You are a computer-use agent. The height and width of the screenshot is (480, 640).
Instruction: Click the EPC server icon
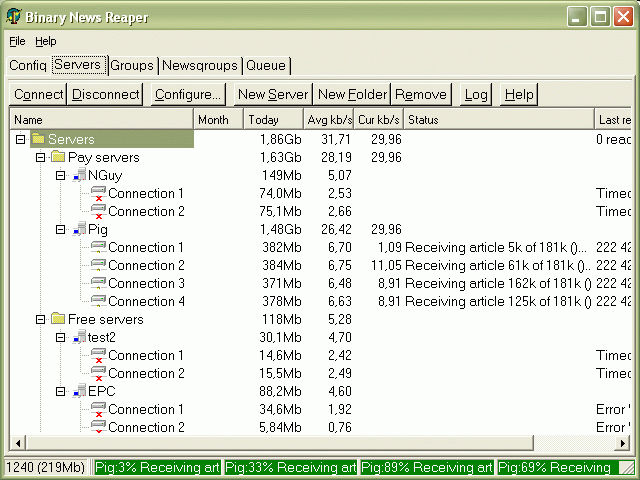79,391
